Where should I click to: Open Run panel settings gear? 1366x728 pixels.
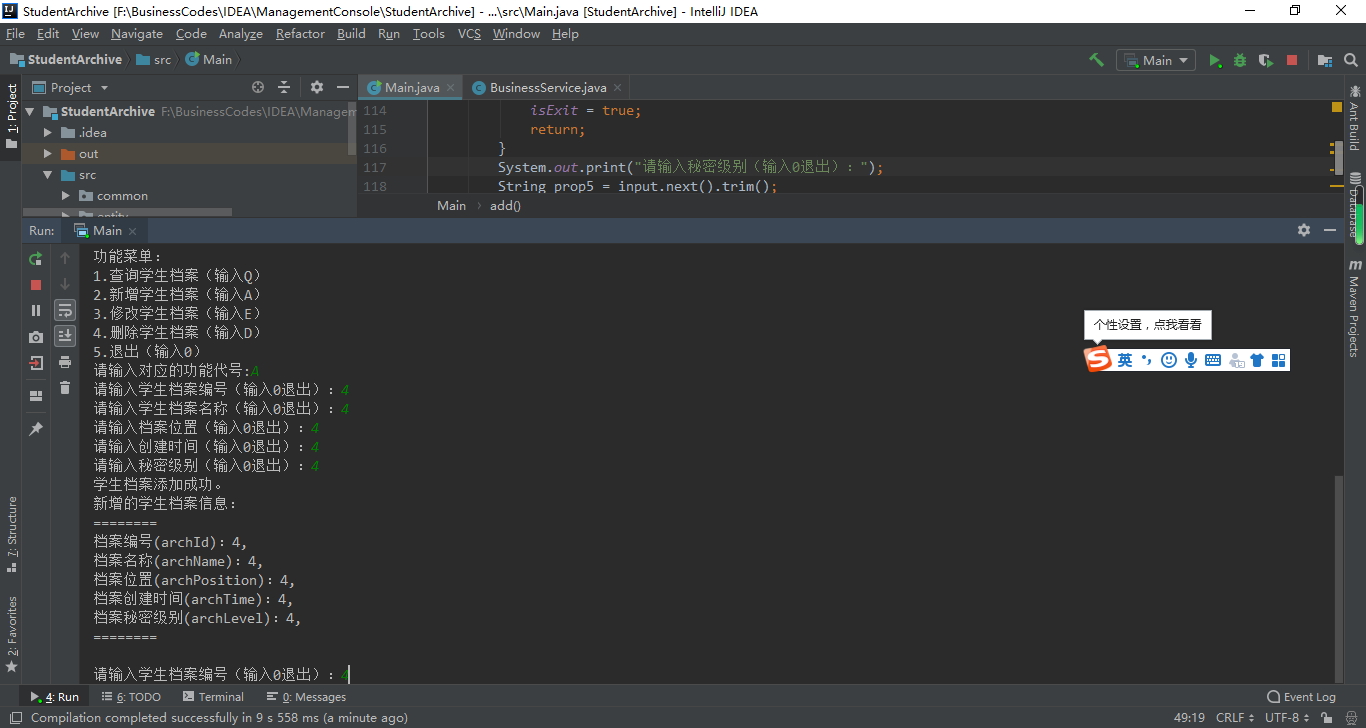pyautogui.click(x=1304, y=230)
